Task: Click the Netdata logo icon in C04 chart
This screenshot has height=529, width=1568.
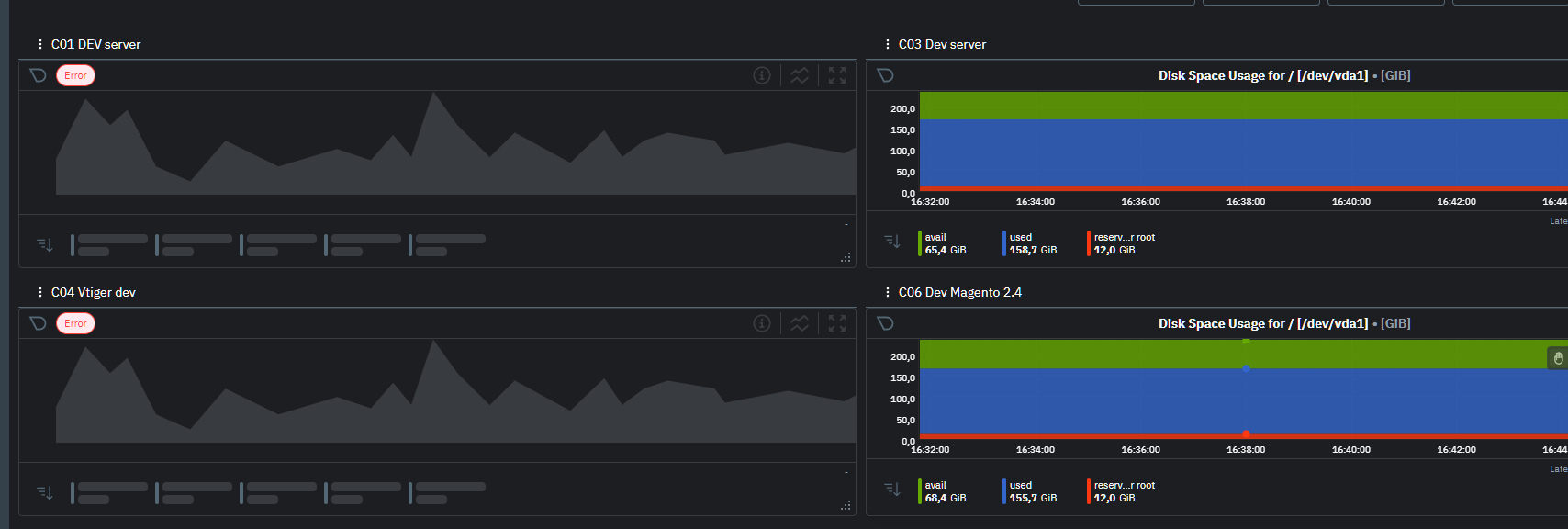Action: [x=38, y=323]
